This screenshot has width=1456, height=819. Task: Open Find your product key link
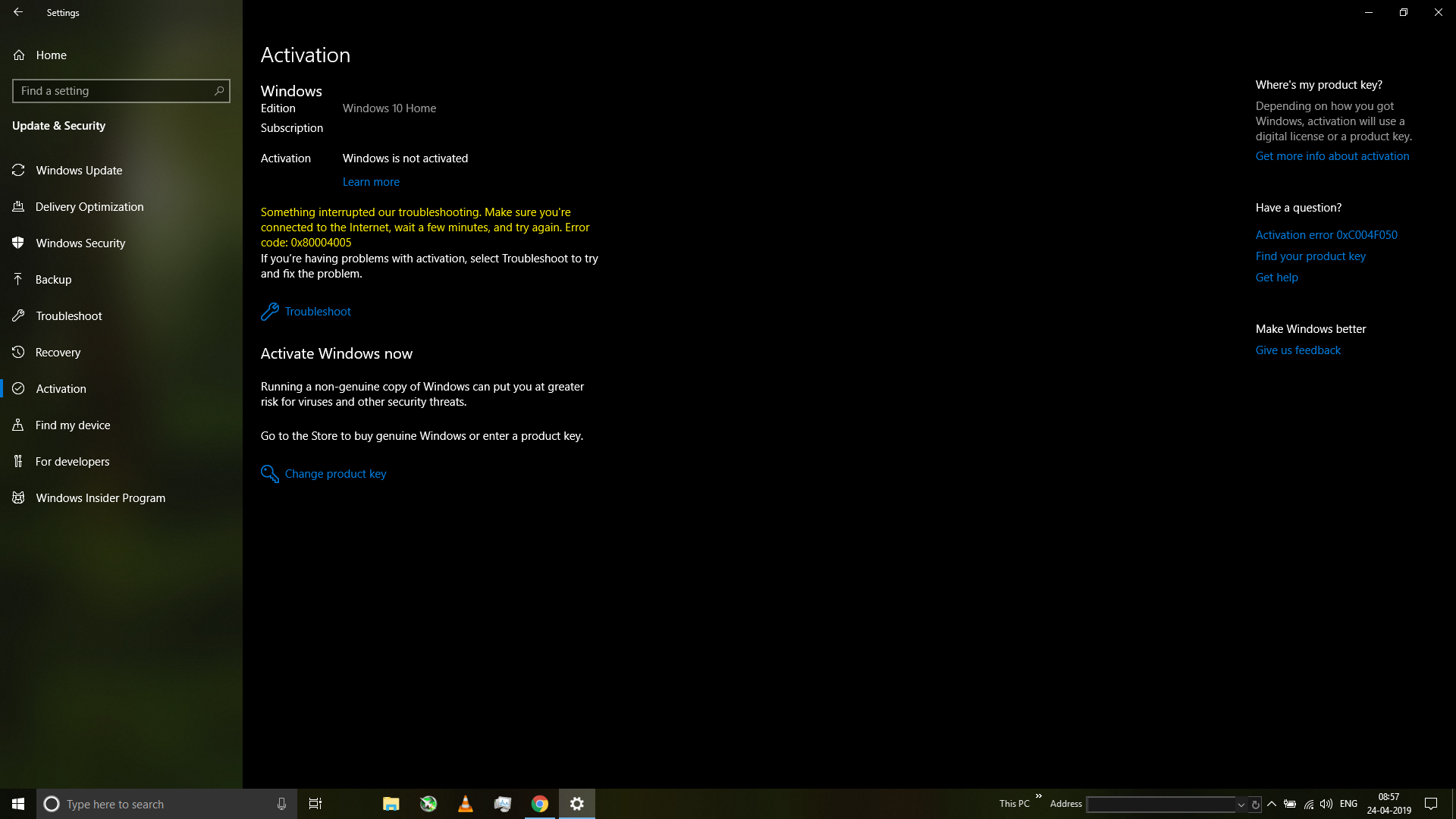[1310, 256]
